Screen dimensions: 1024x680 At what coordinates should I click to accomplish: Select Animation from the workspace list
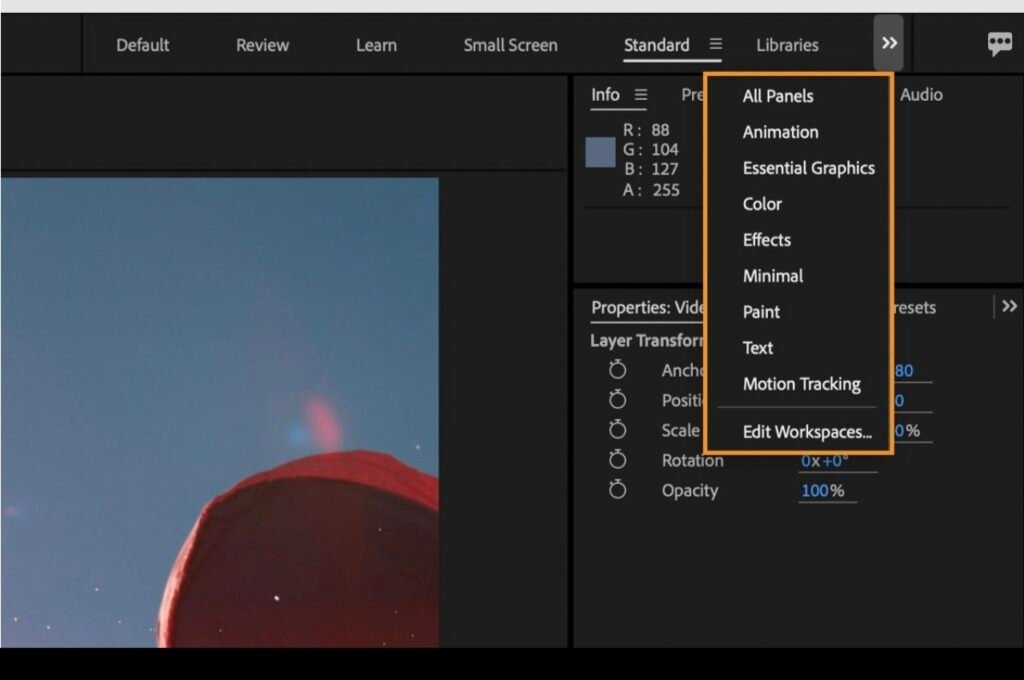[x=780, y=132]
